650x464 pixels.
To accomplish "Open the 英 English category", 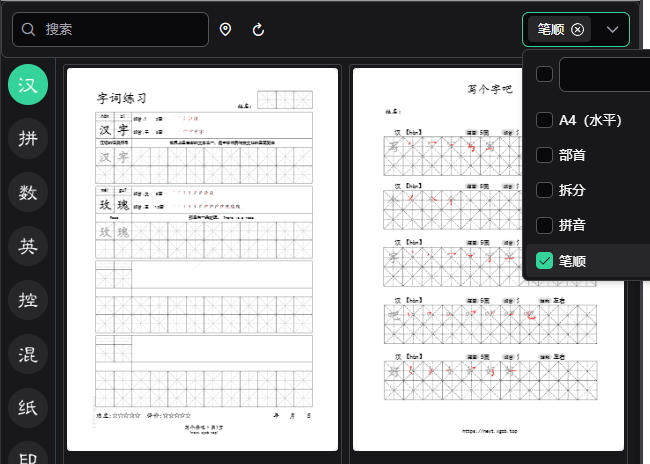I will (28, 245).
